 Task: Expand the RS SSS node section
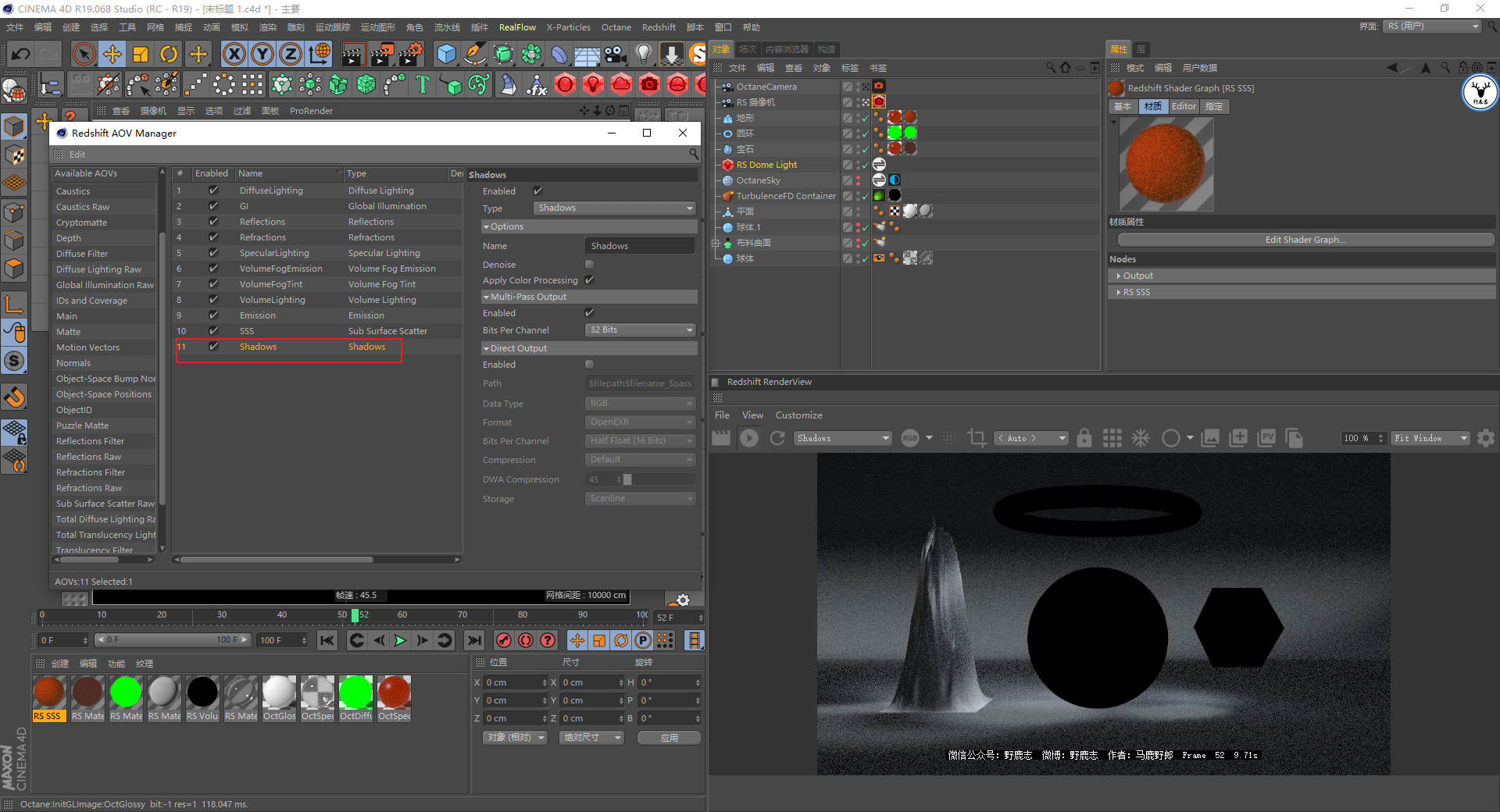pos(1301,292)
